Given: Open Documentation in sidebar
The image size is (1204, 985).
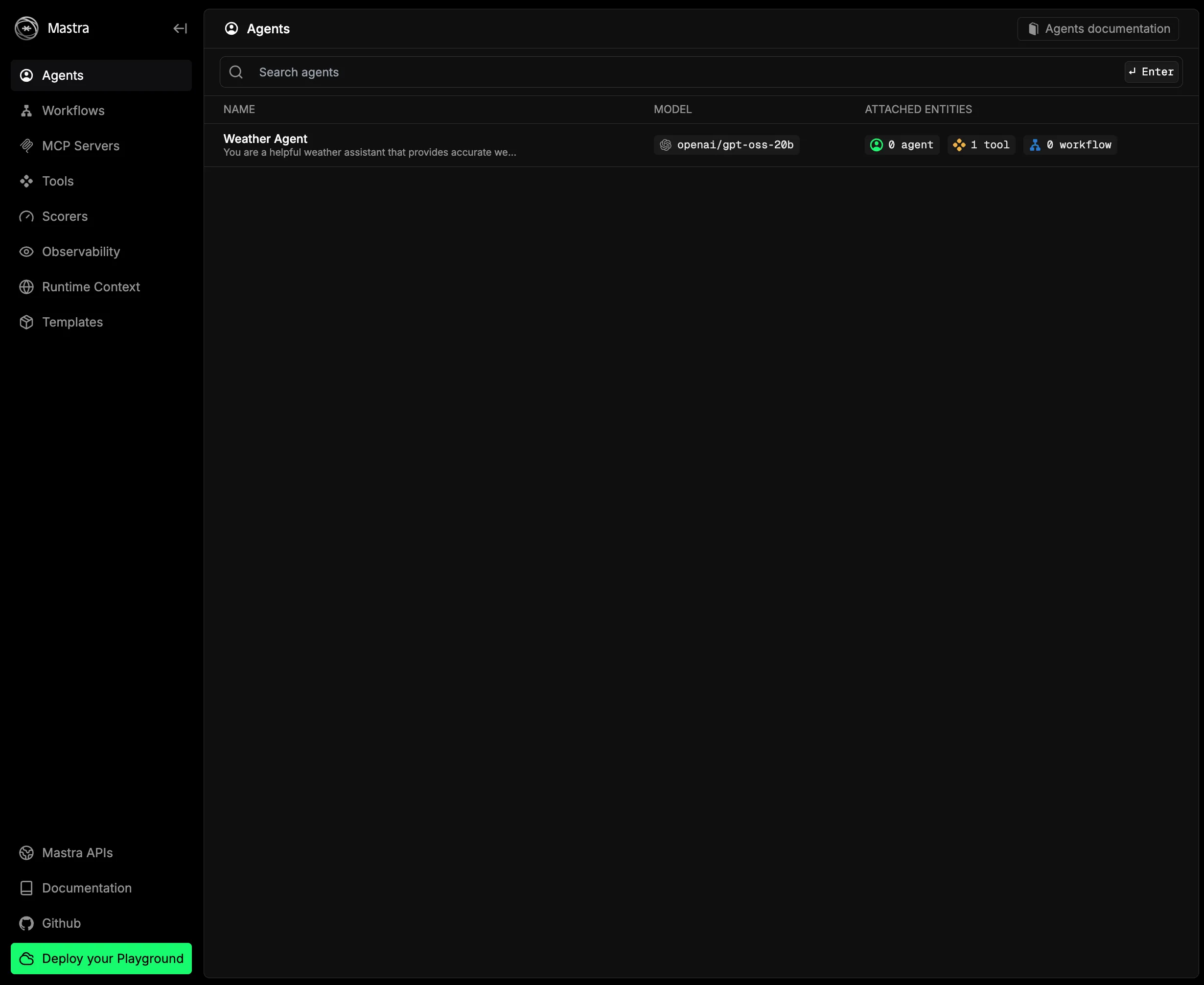Looking at the screenshot, I should (86, 888).
